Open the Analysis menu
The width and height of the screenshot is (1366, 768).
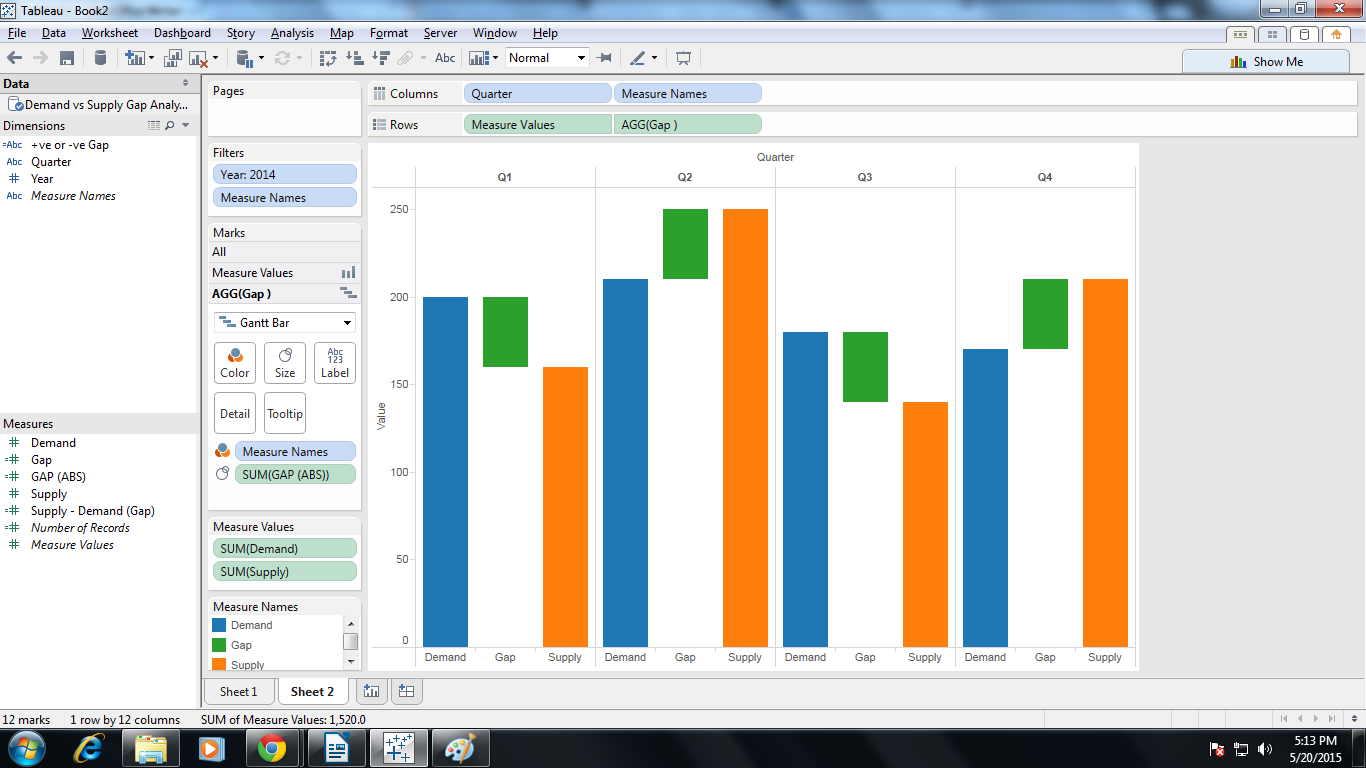tap(292, 32)
